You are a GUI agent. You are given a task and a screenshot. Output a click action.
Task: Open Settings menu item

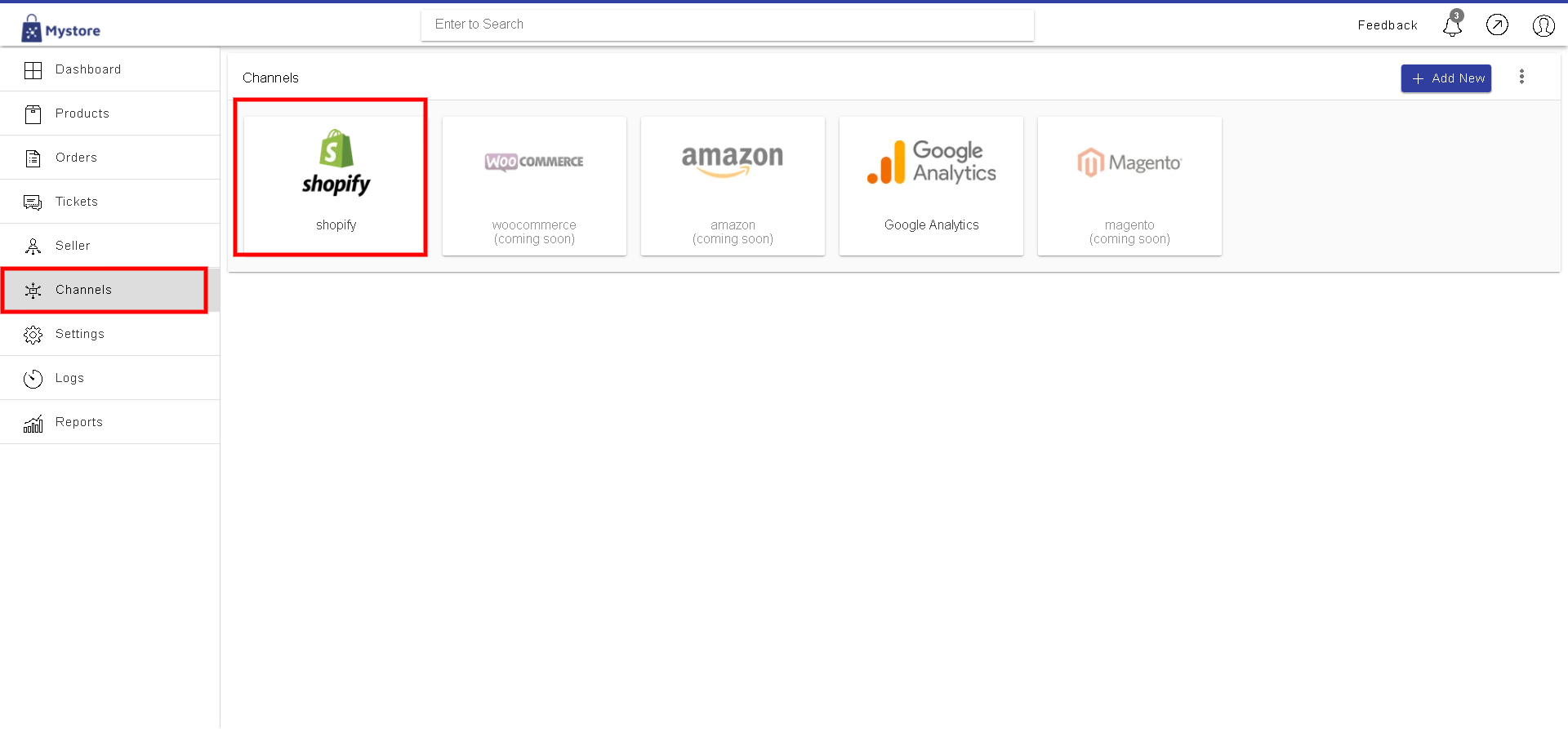pos(110,334)
